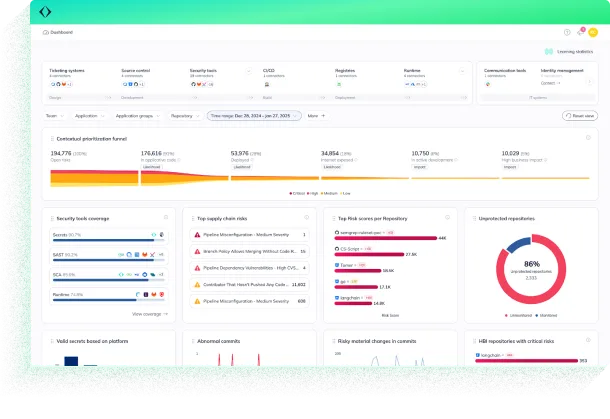Click Connect under Identity management
Image resolution: width=610 pixels, height=419 pixels.
[550, 83]
